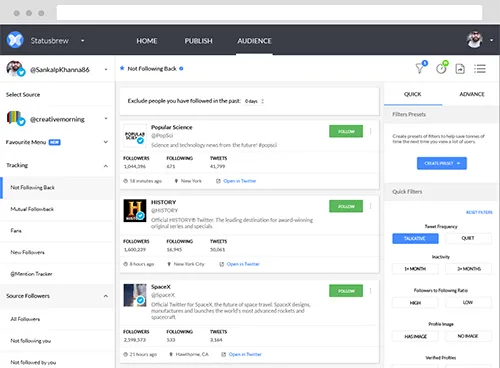Select Not following you in sidebar
This screenshot has height=368, width=500.
(57, 341)
